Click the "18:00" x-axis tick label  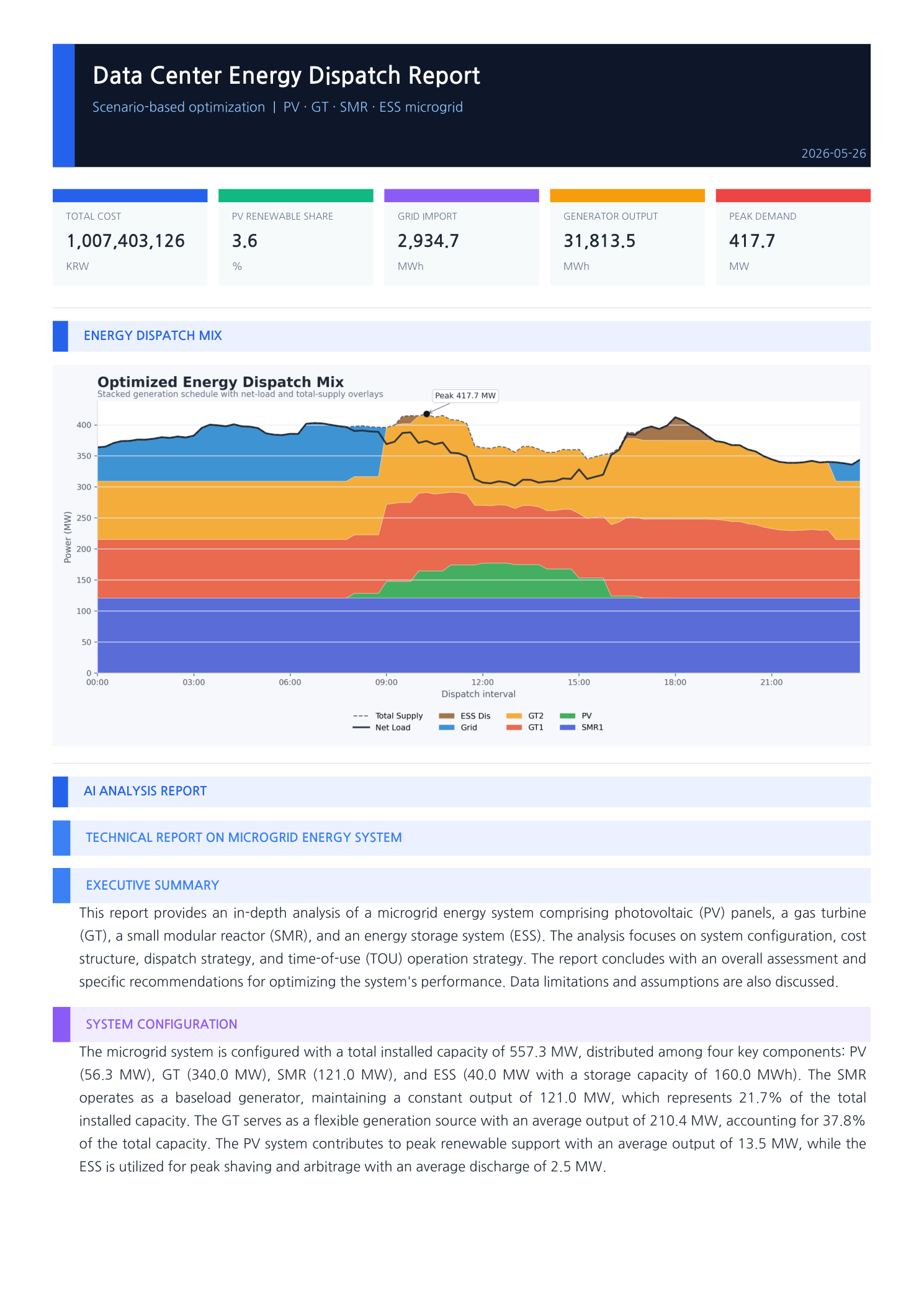(x=675, y=682)
